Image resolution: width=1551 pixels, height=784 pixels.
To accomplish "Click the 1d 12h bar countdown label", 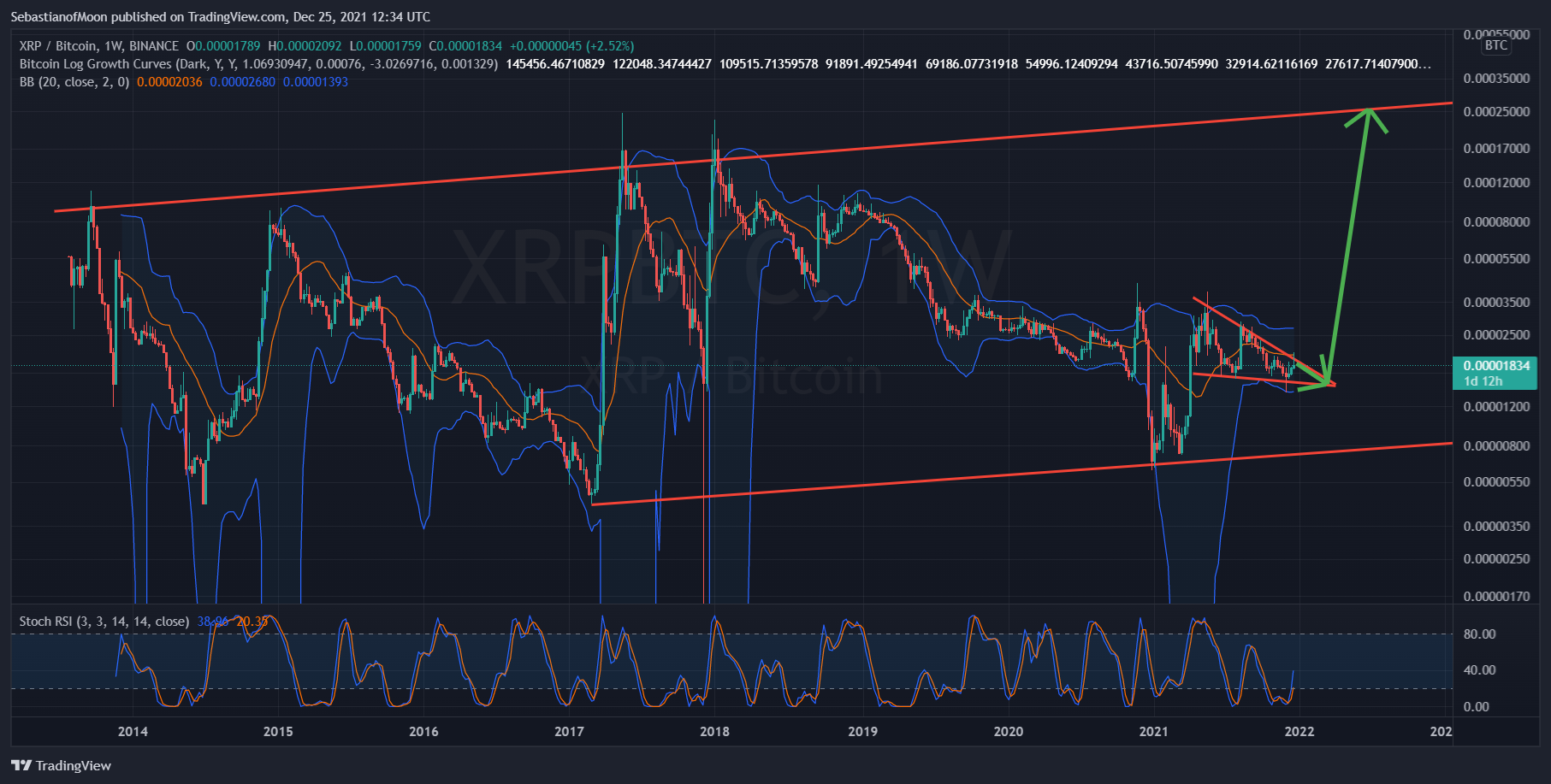I will pyautogui.click(x=1483, y=381).
